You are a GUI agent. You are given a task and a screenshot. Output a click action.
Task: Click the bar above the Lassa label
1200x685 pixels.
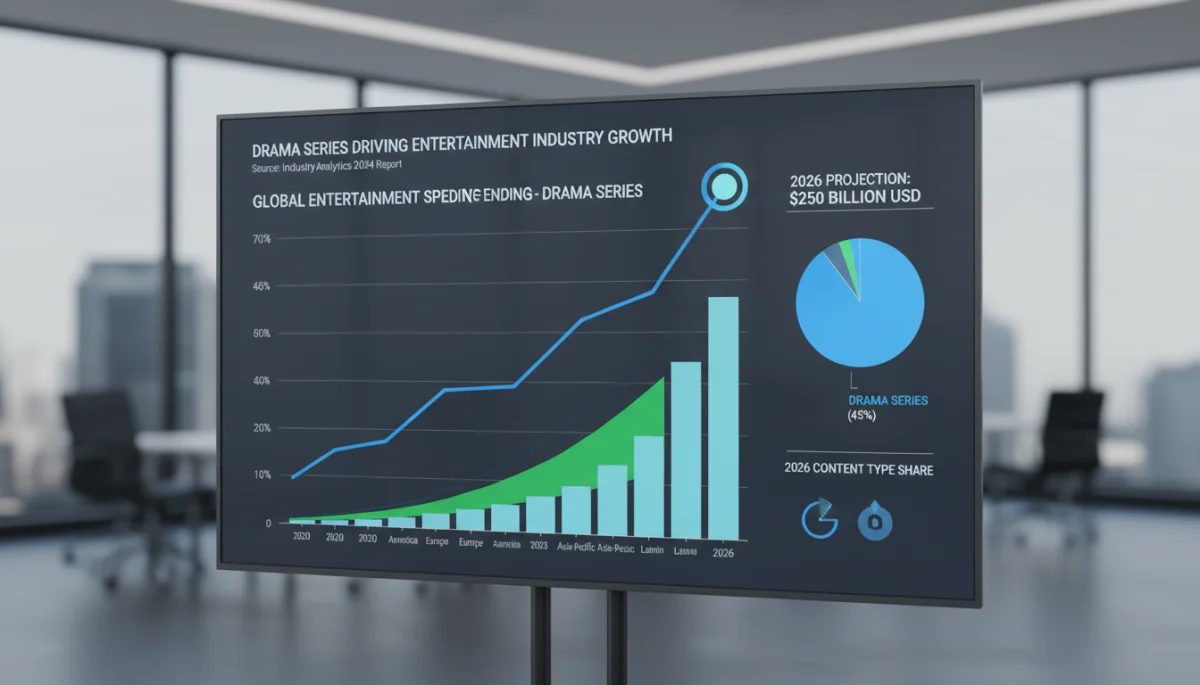(686, 449)
